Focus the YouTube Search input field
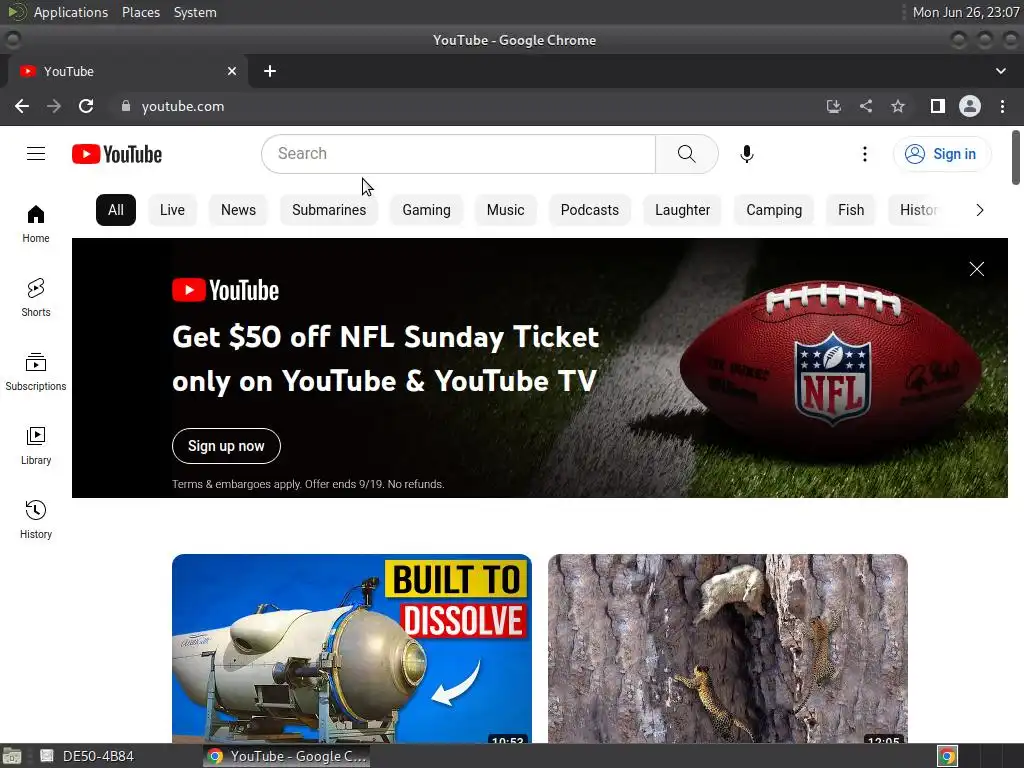Viewport: 1024px width, 768px height. point(458,154)
